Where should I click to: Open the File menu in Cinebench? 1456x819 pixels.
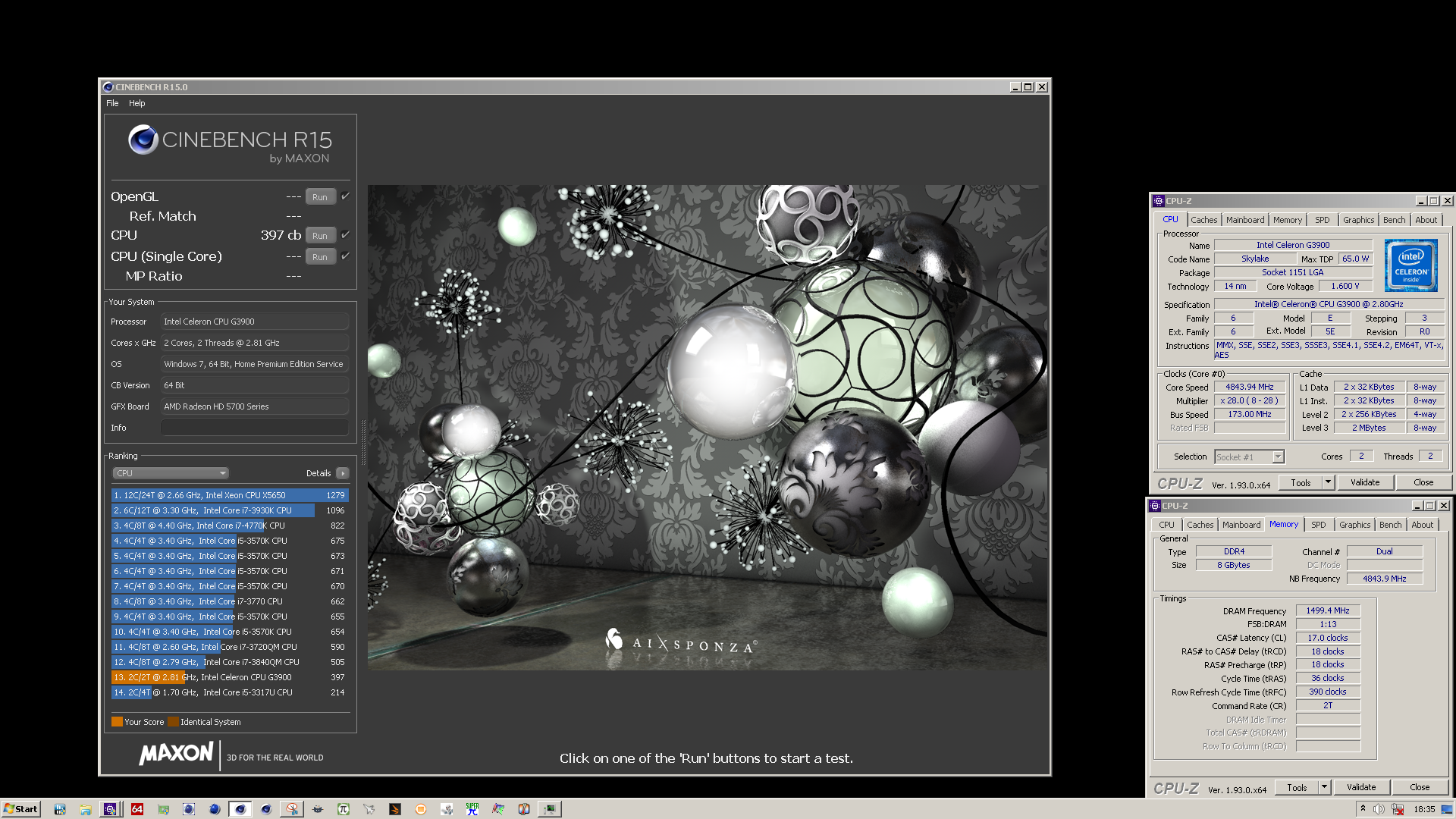(x=112, y=103)
